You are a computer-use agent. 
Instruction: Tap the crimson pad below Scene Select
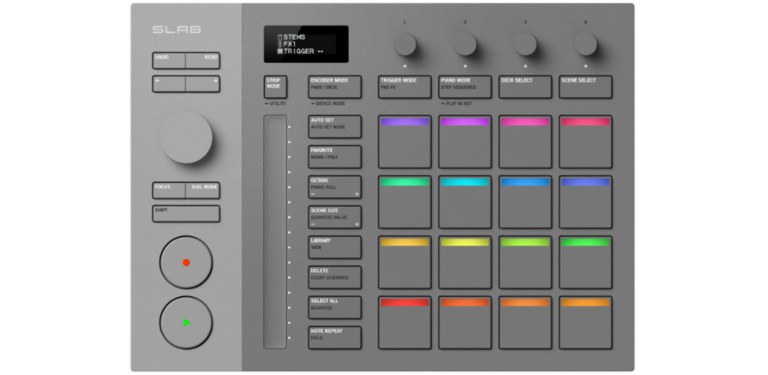tap(585, 142)
